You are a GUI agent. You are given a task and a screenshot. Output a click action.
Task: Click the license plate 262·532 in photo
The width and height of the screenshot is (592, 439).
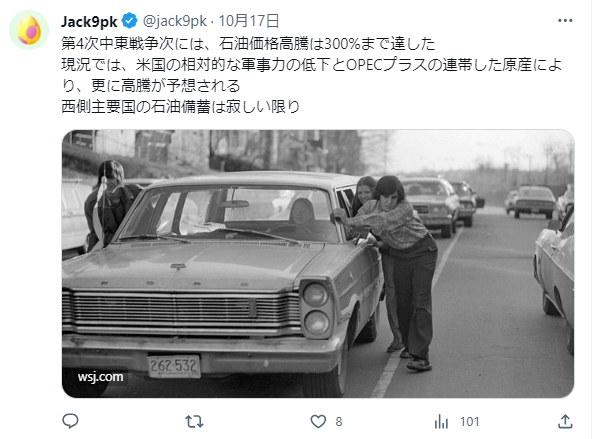174,366
